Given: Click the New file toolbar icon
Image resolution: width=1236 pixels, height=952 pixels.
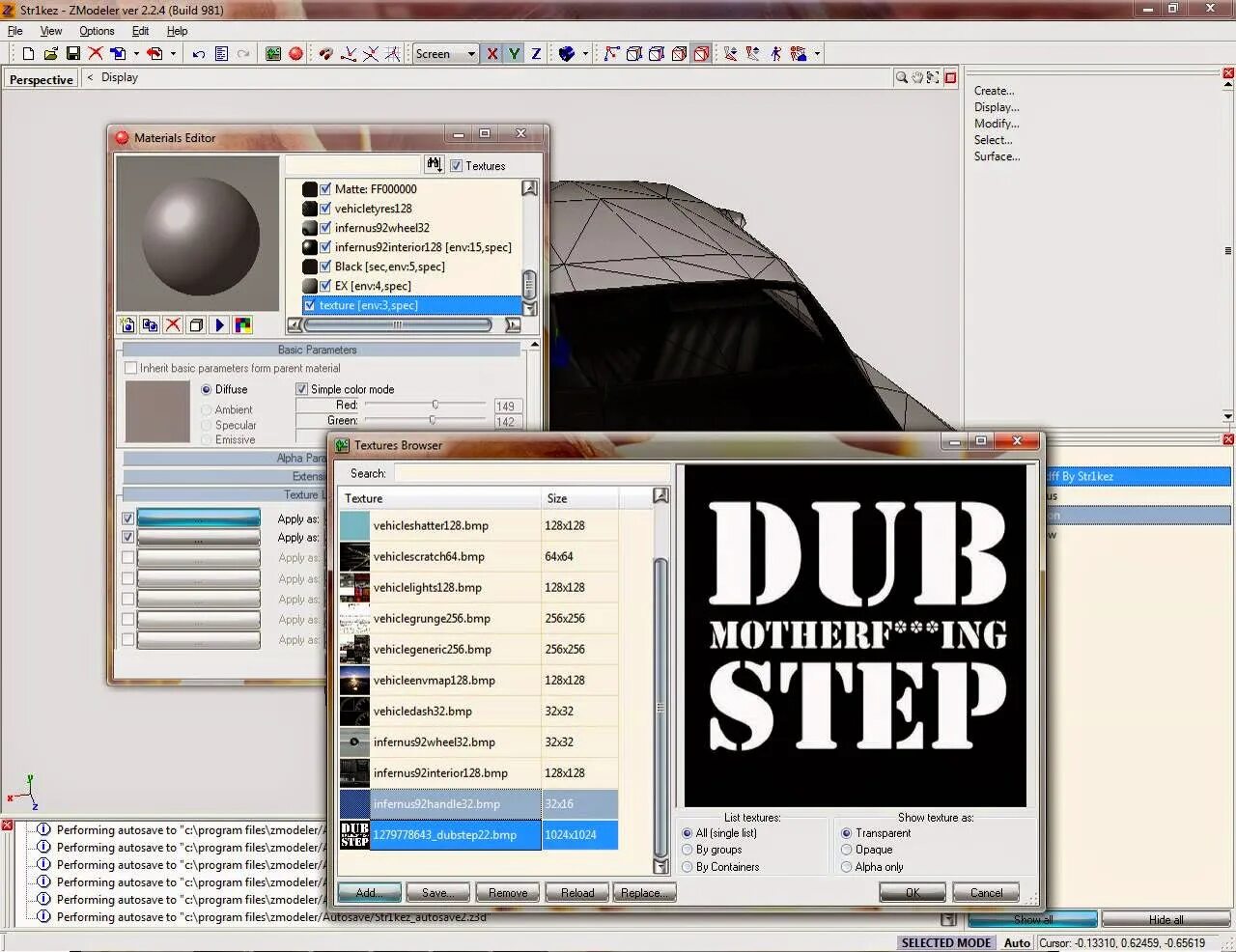Looking at the screenshot, I should click(28, 54).
